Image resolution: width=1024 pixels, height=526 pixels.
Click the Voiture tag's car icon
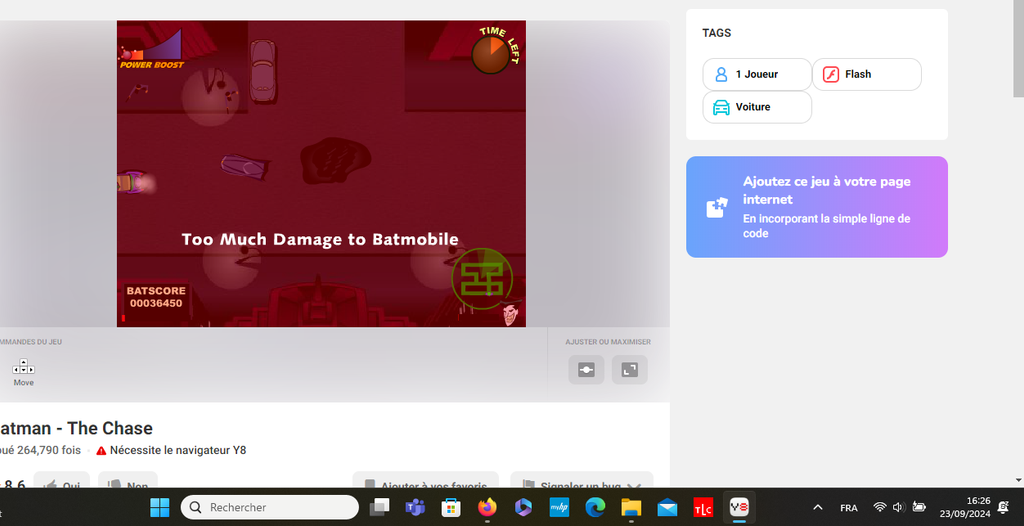pos(721,107)
